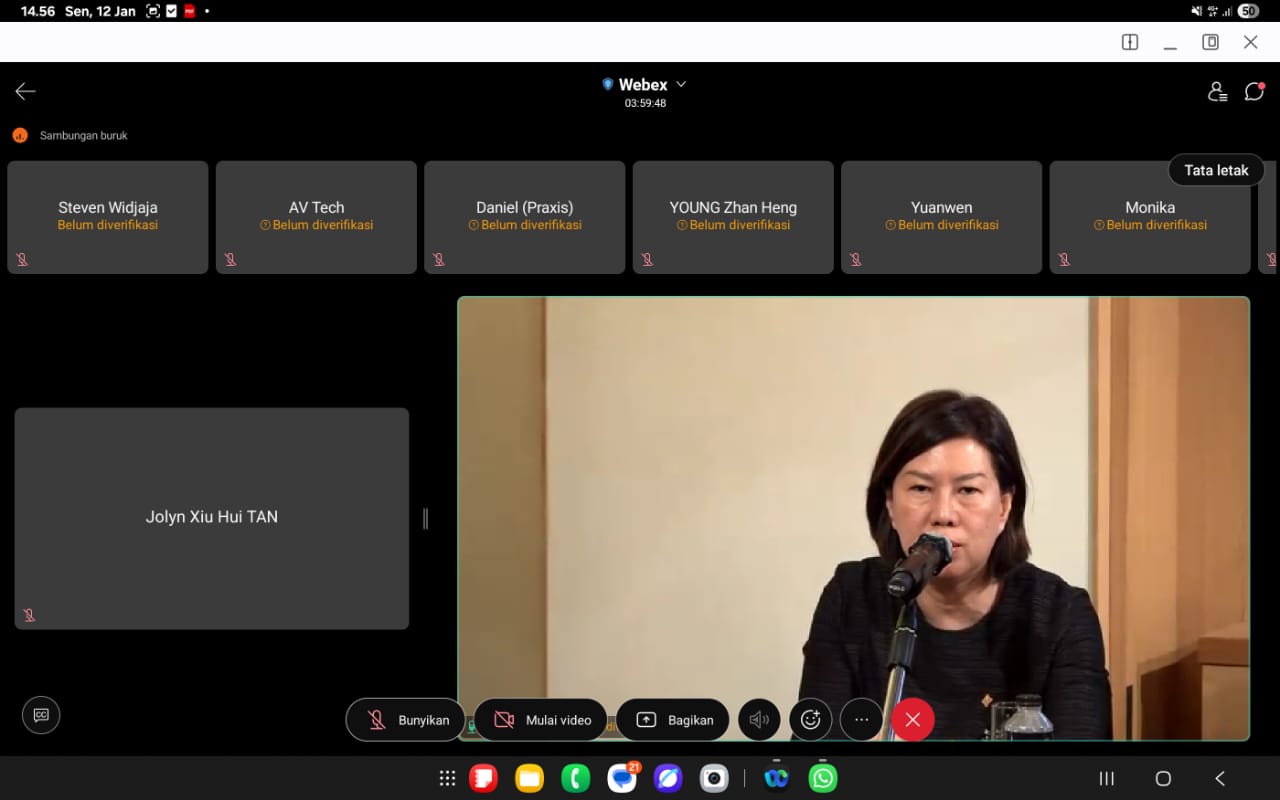Open the Tata letak layout menu
The height and width of the screenshot is (800, 1280).
click(1215, 170)
